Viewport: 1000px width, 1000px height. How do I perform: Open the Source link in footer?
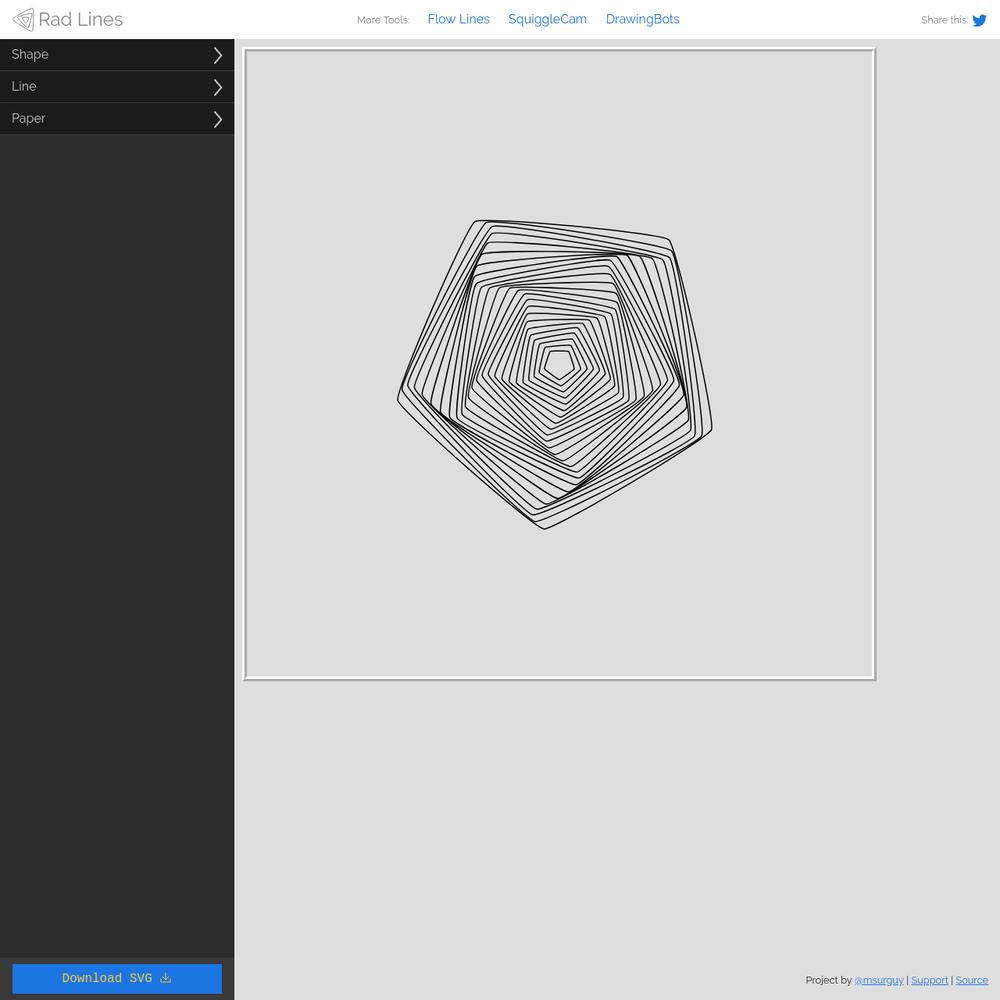(971, 980)
